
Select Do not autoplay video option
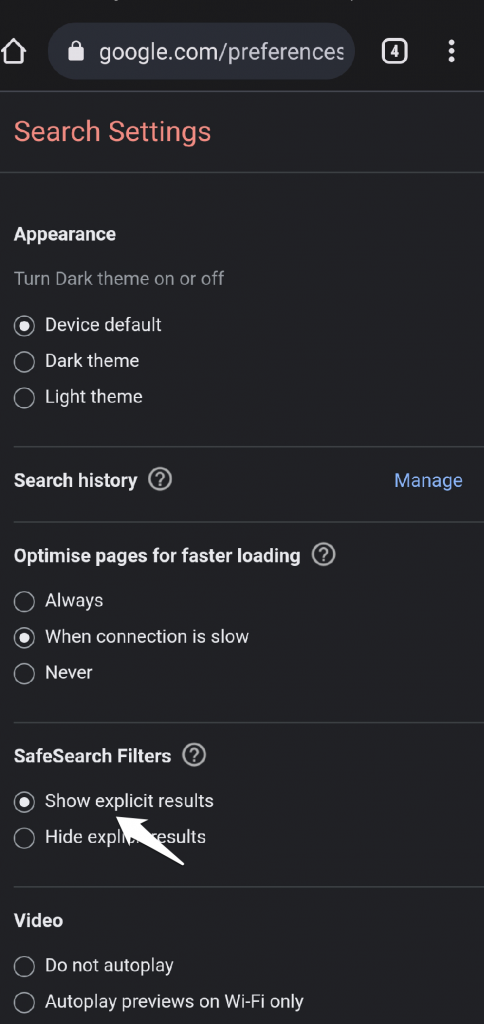tap(24, 965)
